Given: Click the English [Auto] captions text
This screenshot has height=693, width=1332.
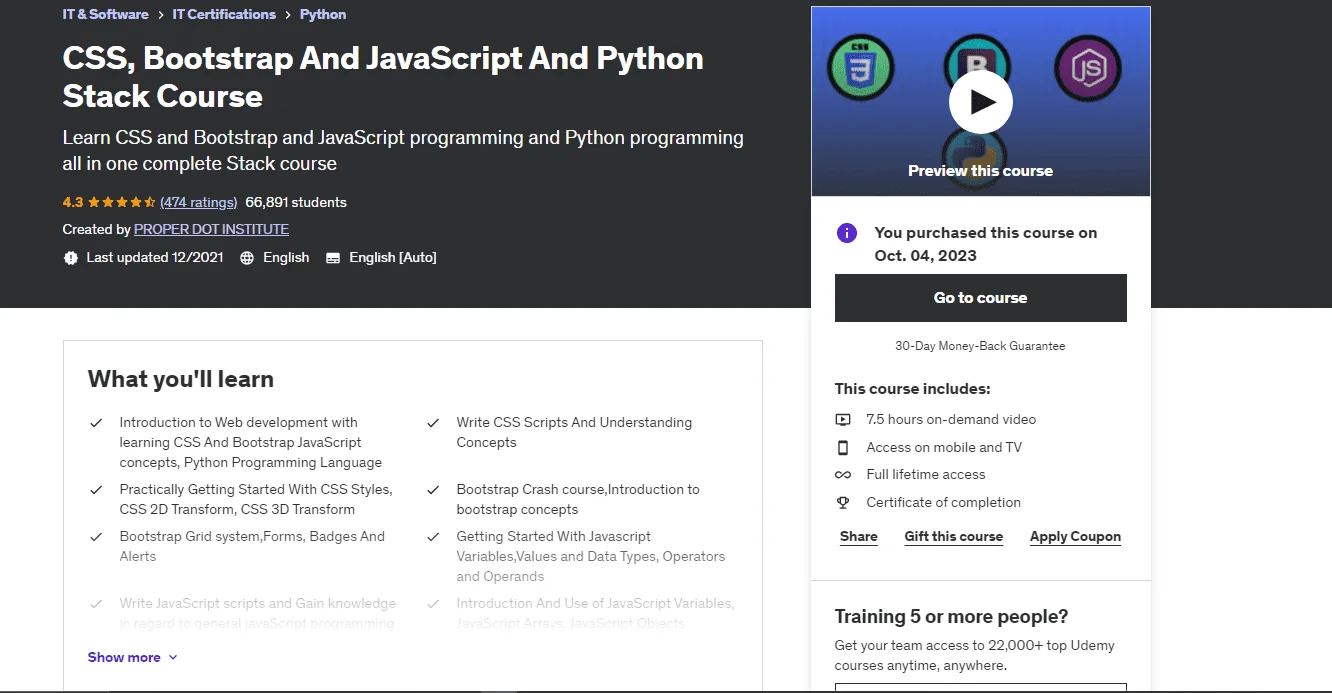Looking at the screenshot, I should [393, 257].
